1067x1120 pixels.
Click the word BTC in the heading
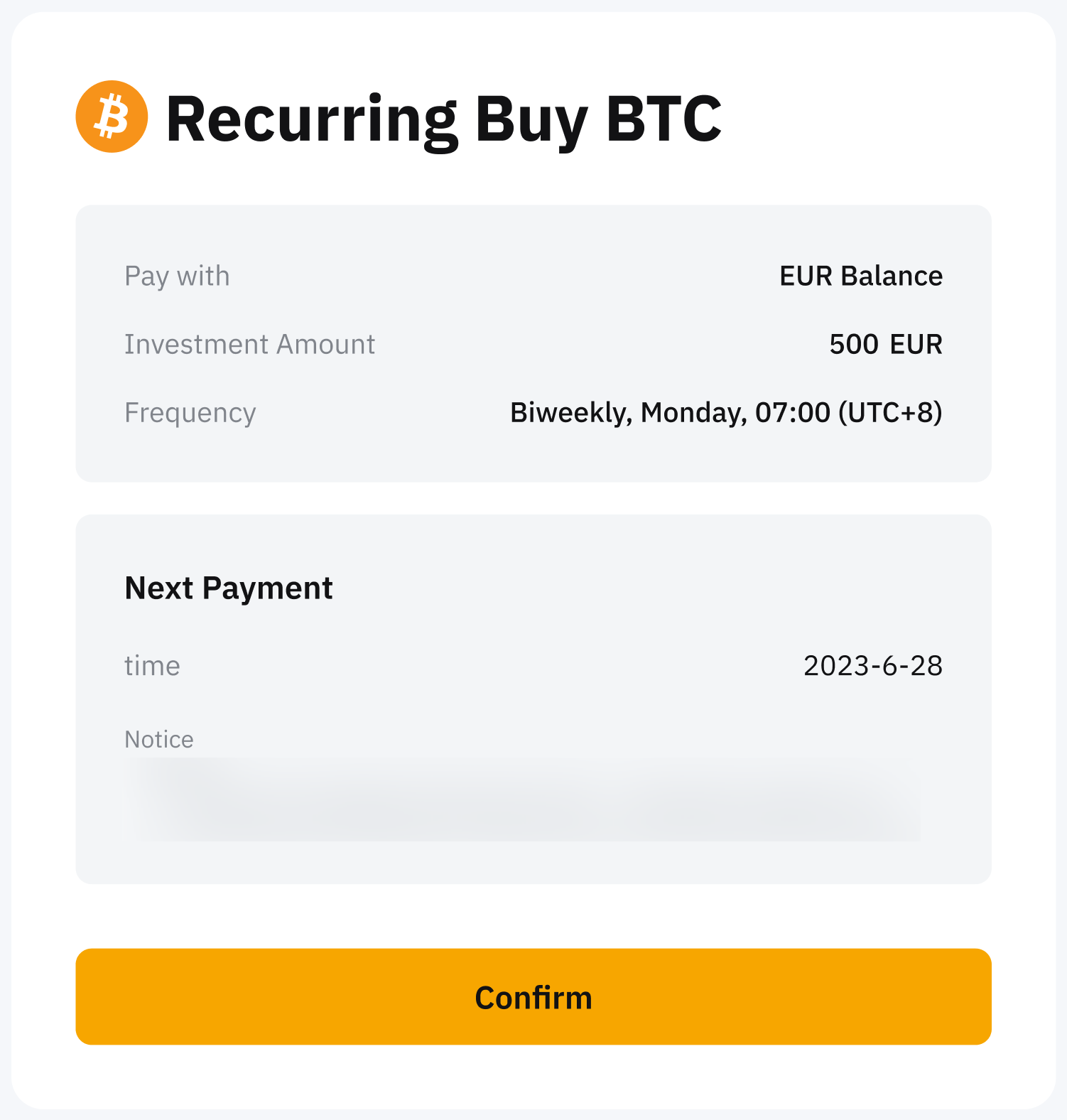point(664,119)
